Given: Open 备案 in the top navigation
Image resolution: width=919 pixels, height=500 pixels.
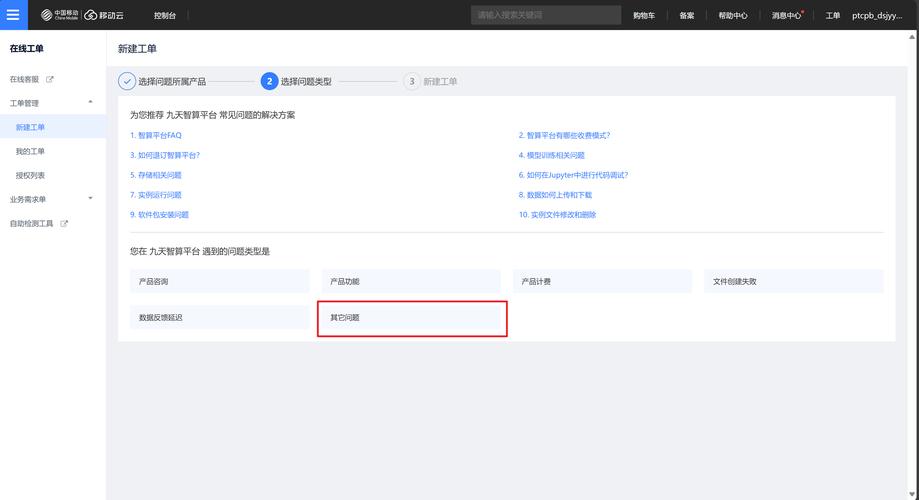Looking at the screenshot, I should click(x=687, y=15).
